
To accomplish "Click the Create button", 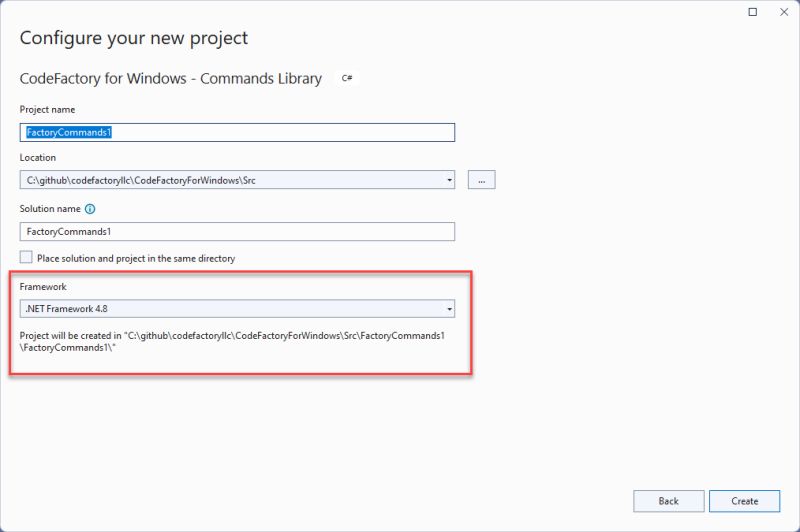I will click(x=744, y=501).
